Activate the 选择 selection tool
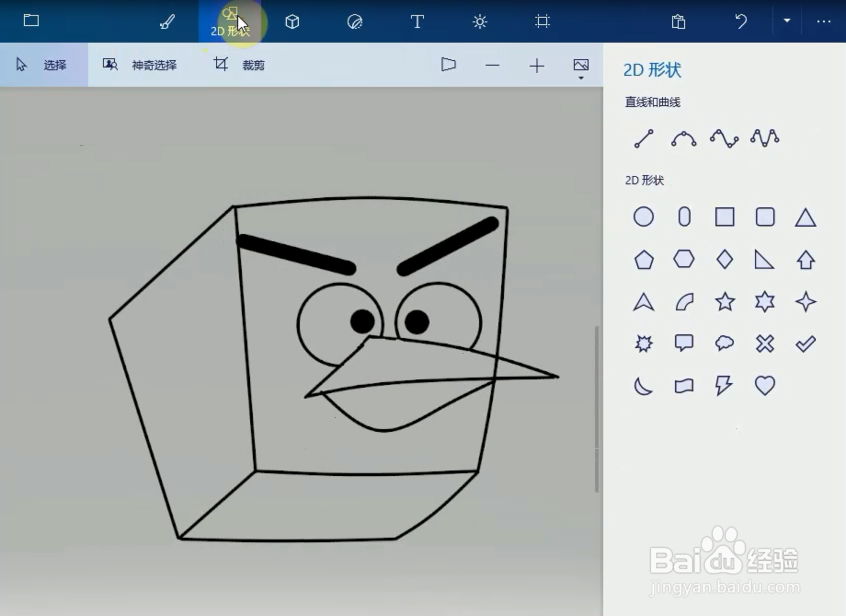The image size is (846, 616). [x=44, y=65]
